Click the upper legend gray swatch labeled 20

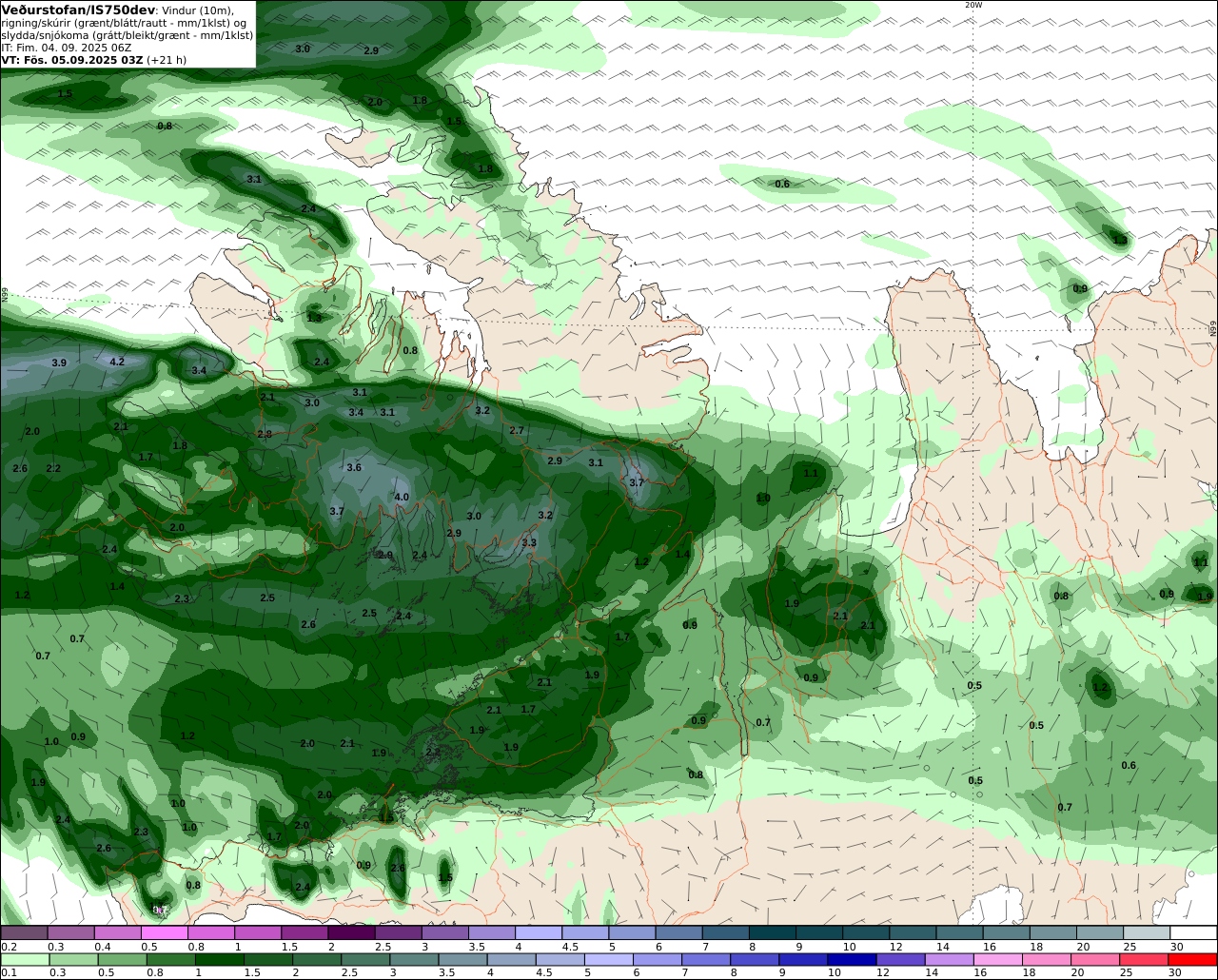click(1100, 932)
